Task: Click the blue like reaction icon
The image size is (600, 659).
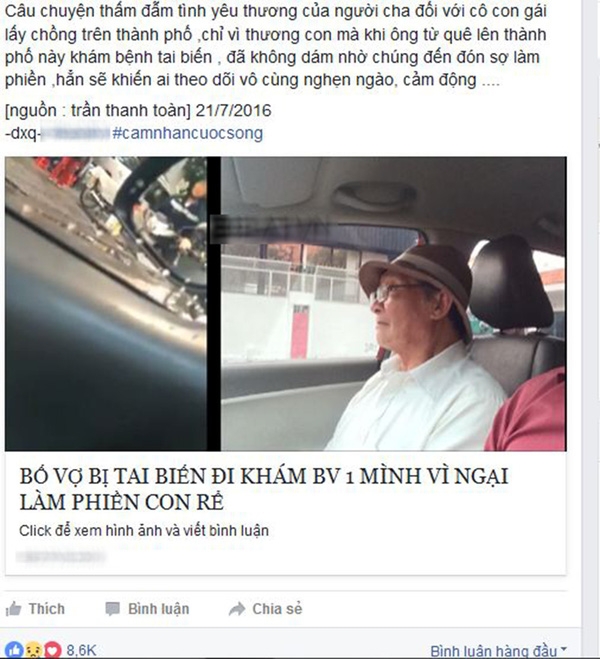Action: click(14, 650)
